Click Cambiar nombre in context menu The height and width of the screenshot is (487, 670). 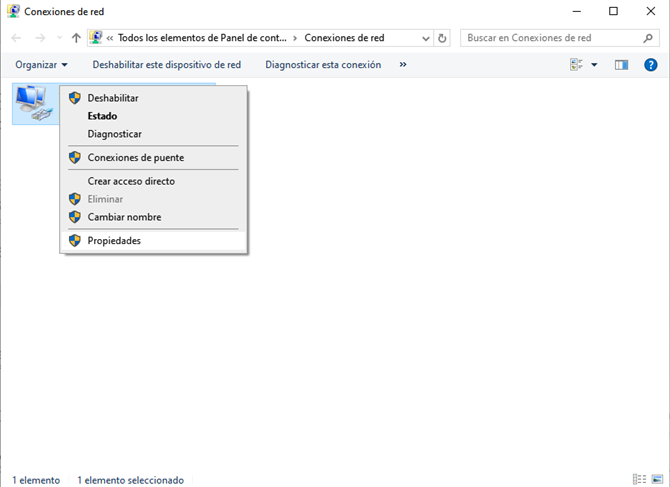point(124,217)
